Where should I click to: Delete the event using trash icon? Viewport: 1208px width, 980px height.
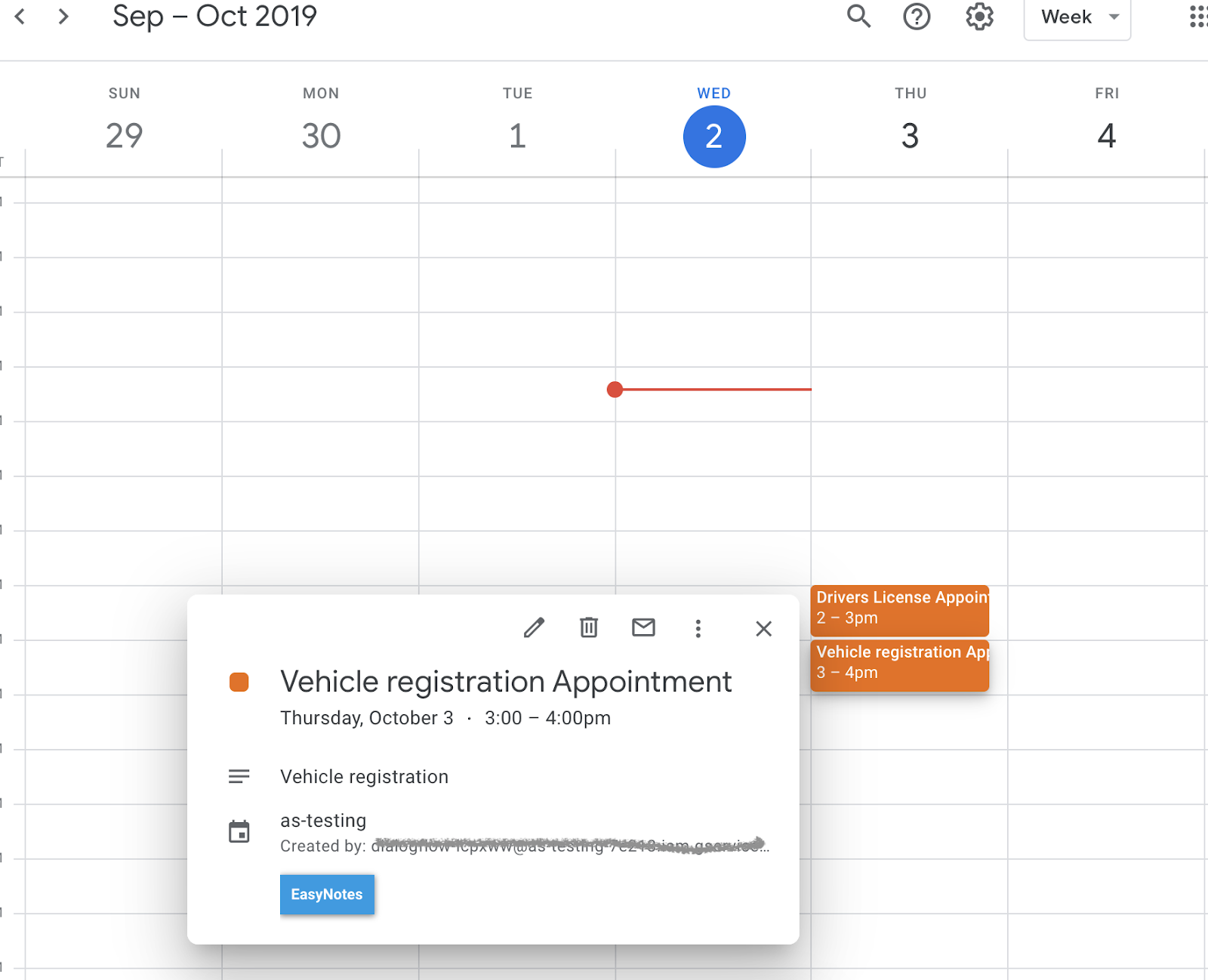(589, 627)
